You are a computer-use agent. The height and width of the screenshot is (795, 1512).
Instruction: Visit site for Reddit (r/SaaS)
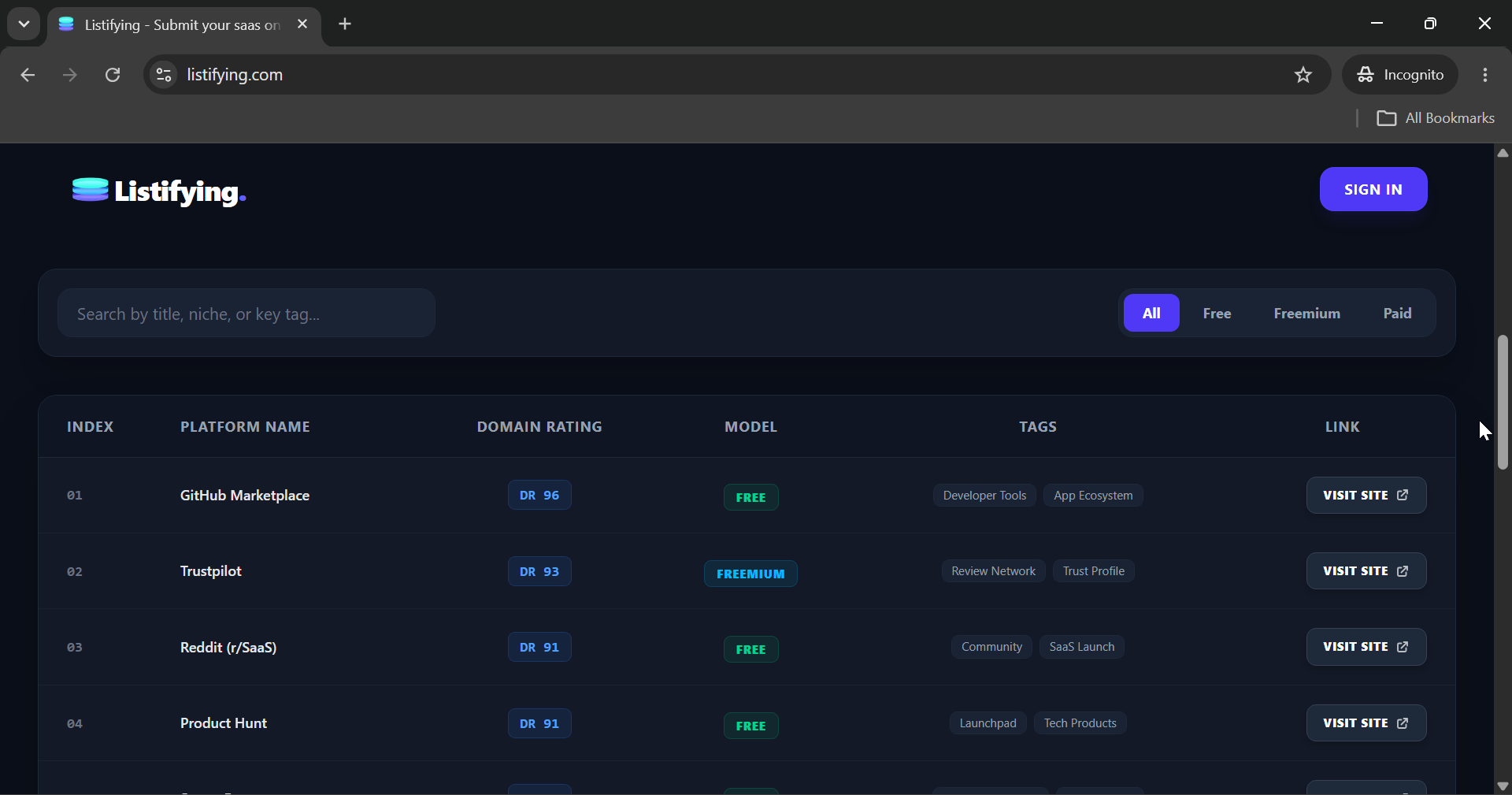[1366, 647]
